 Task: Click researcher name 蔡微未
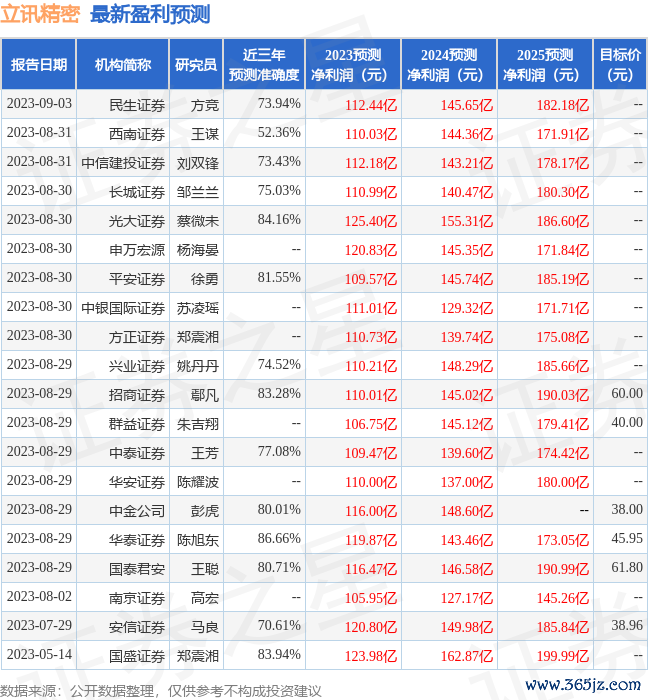pos(198,221)
